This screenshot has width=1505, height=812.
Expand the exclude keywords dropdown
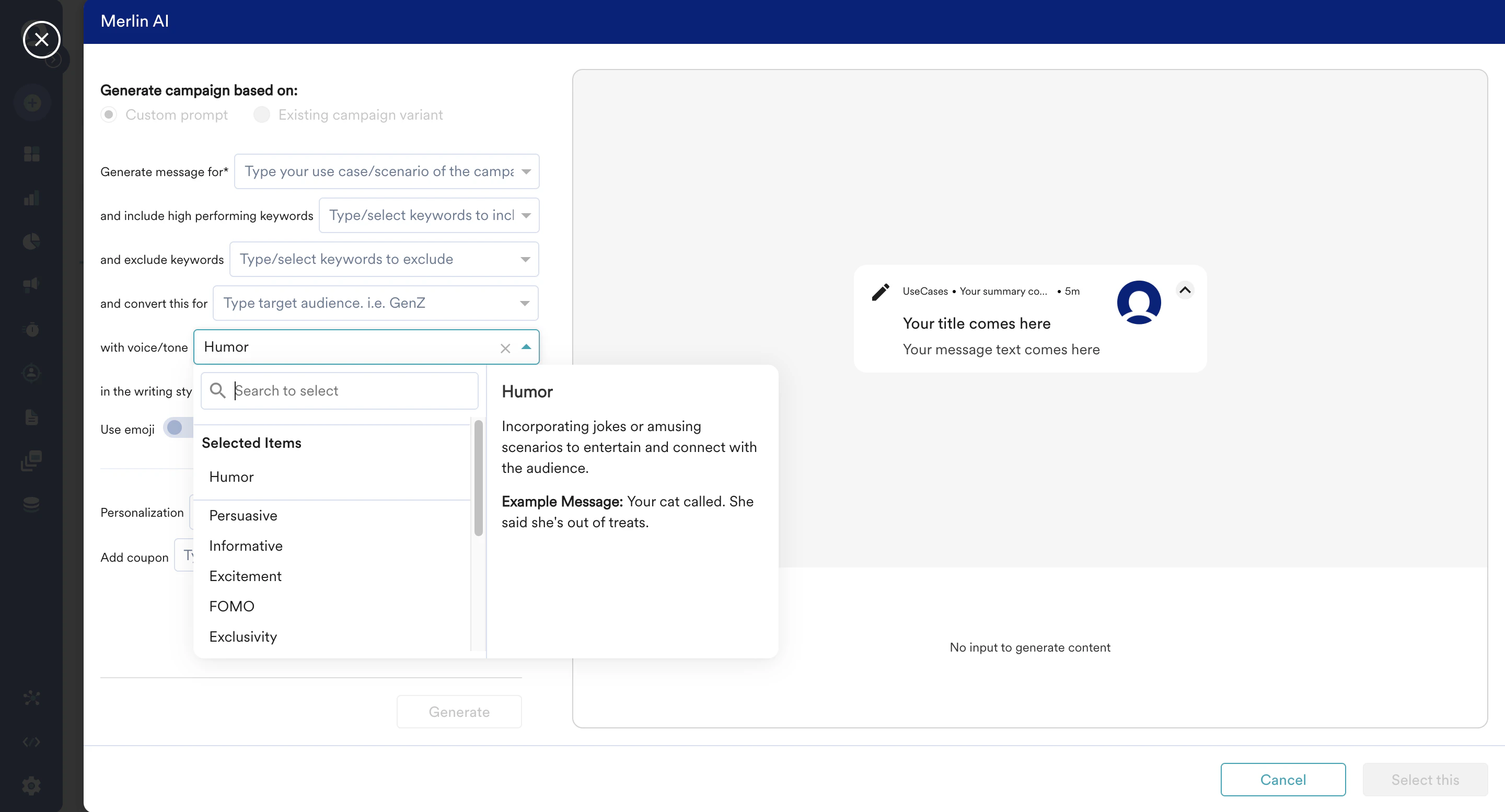(x=525, y=259)
